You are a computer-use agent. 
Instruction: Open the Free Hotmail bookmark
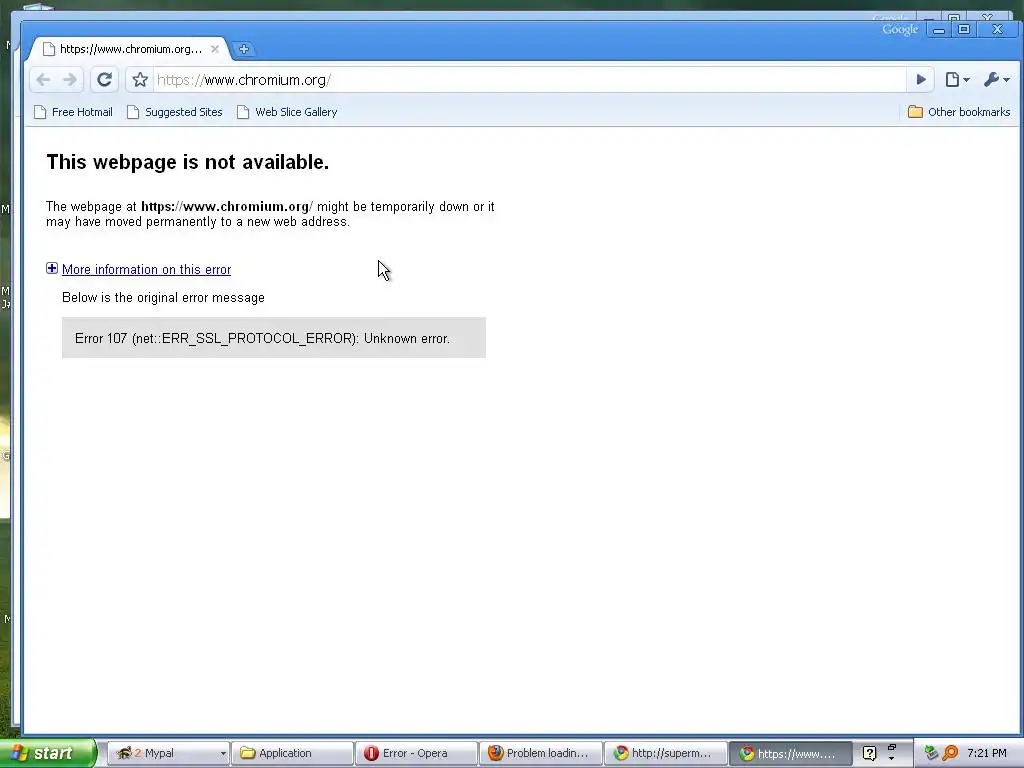click(73, 112)
